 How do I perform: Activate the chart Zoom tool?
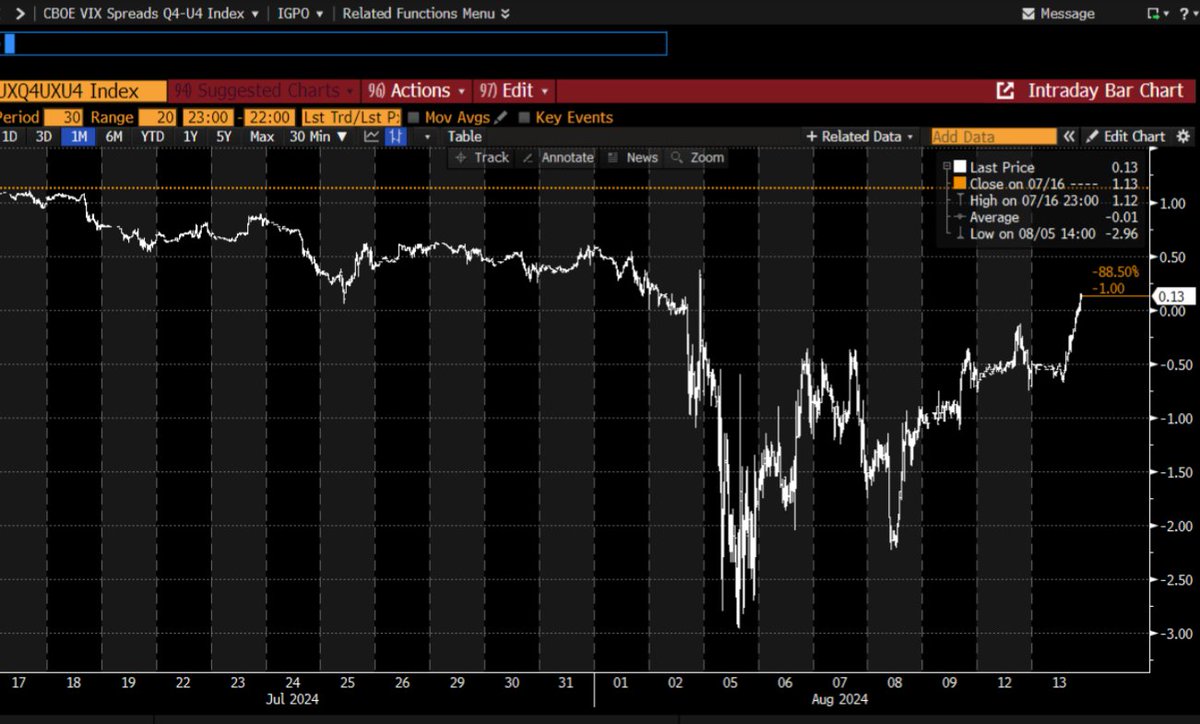point(697,157)
